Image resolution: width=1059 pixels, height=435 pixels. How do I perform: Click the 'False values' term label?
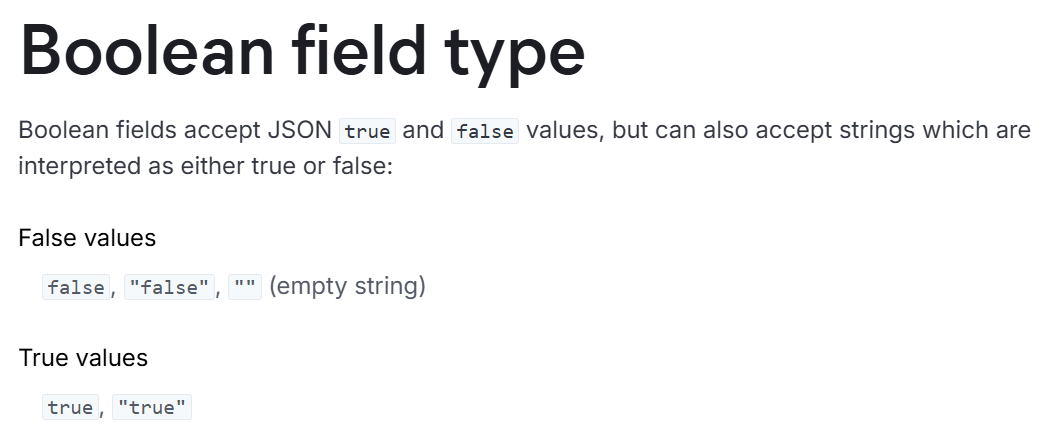pos(87,238)
